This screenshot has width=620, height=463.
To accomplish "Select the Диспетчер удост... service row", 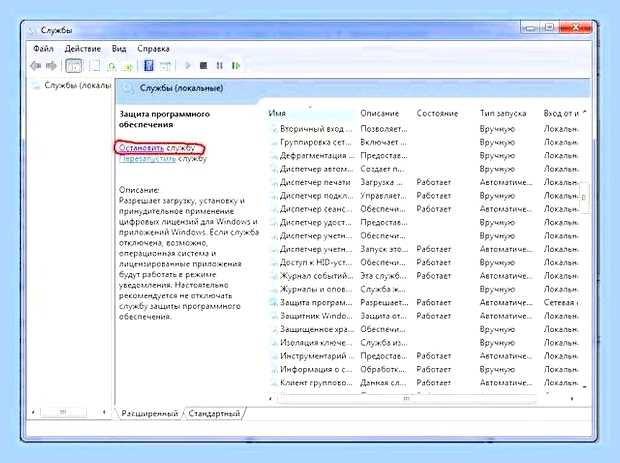I will pos(425,222).
